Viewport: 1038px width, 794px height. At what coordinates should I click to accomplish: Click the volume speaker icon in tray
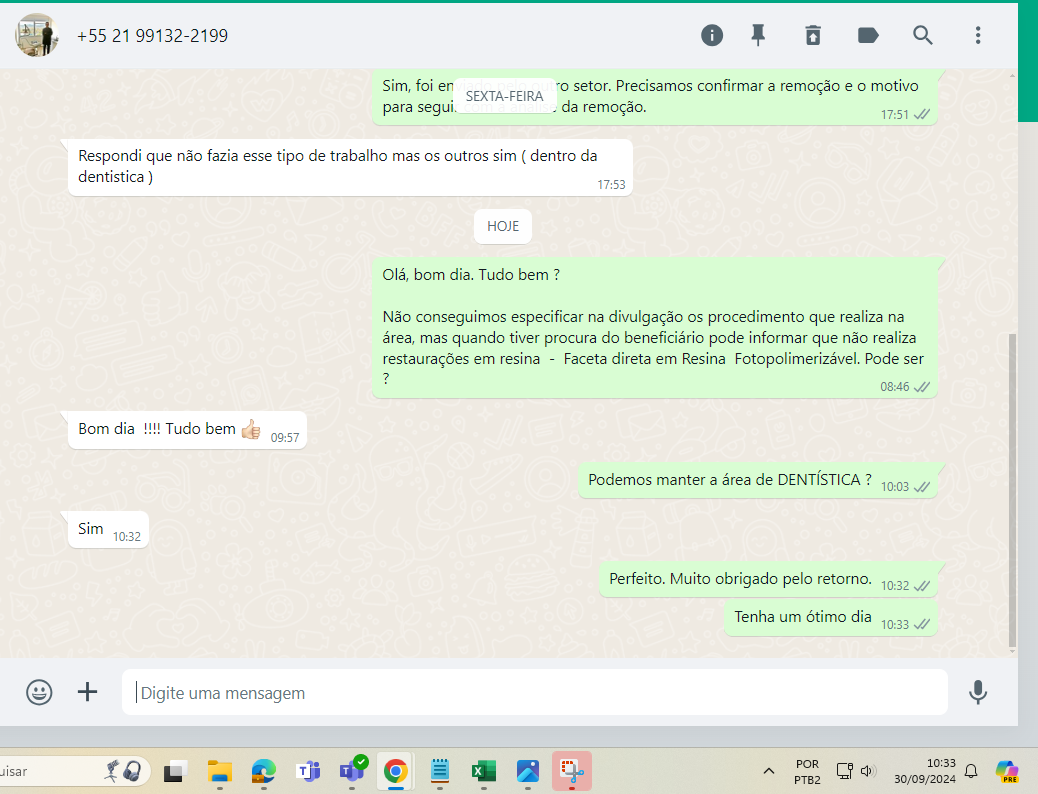coord(867,771)
